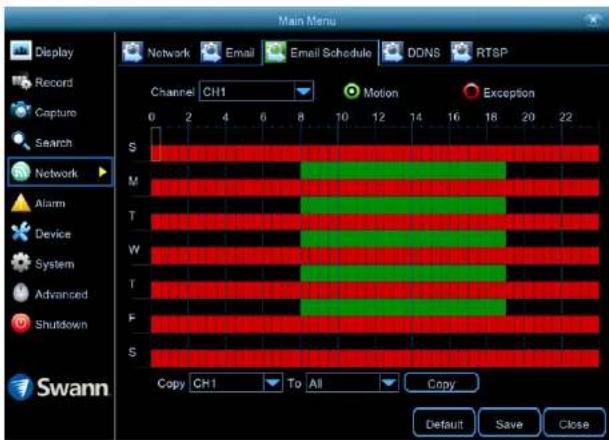
Task: Click the red Shutdown power icon
Action: [21, 323]
